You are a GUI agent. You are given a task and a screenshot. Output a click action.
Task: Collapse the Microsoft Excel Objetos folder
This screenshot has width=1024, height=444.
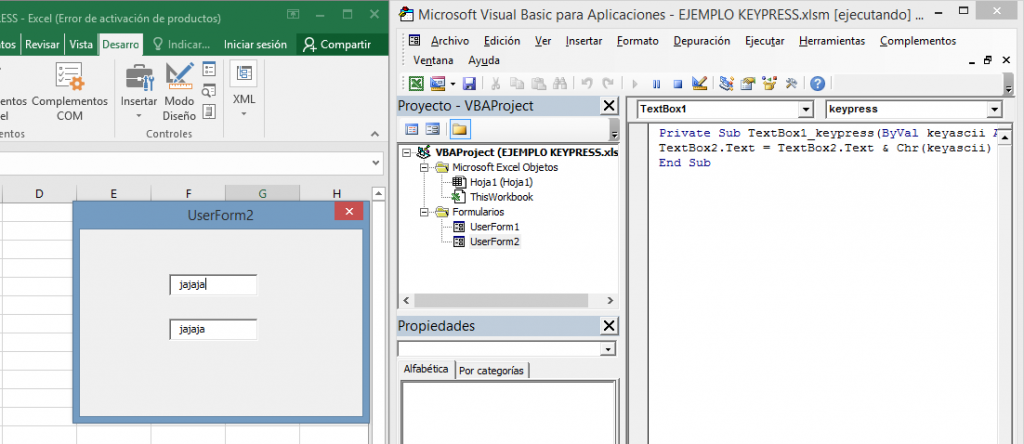click(424, 168)
